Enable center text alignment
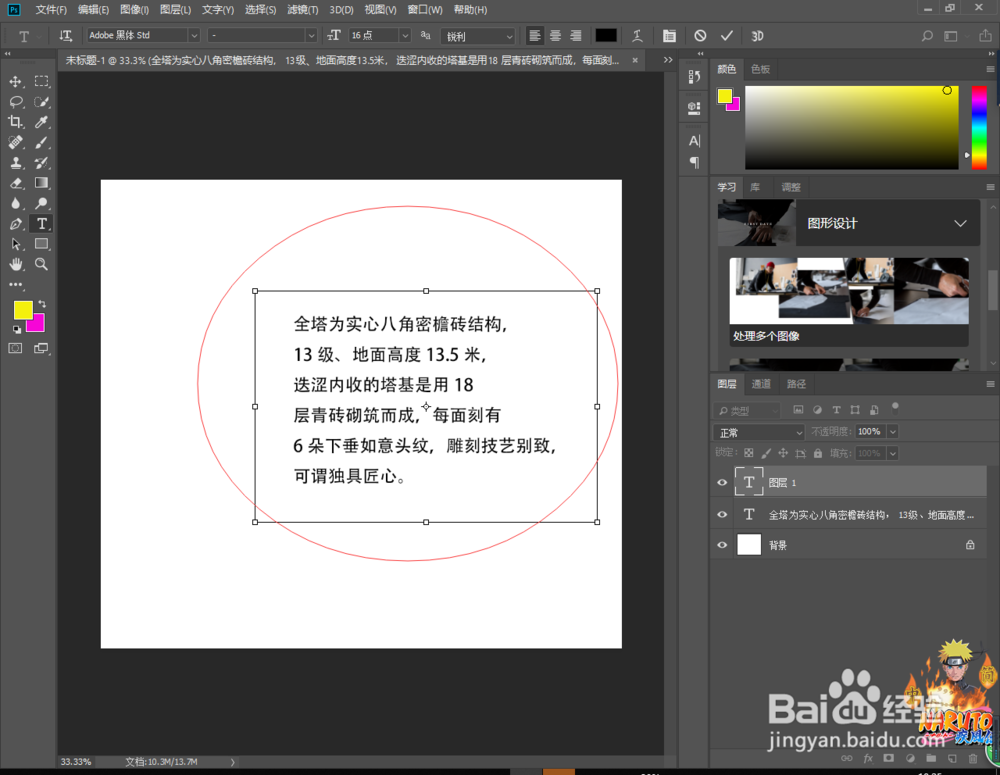 pyautogui.click(x=554, y=36)
